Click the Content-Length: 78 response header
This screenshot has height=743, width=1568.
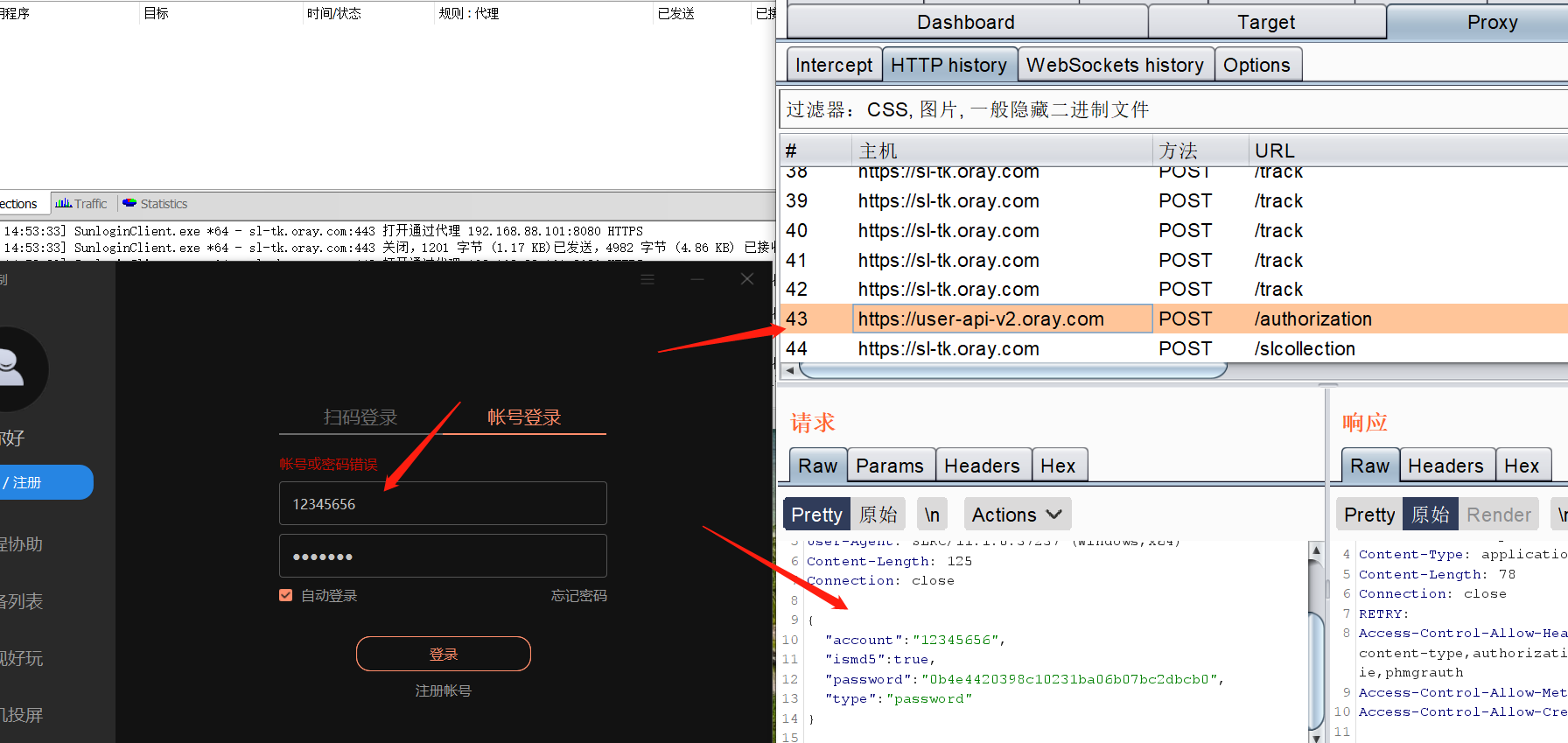click(x=1437, y=574)
